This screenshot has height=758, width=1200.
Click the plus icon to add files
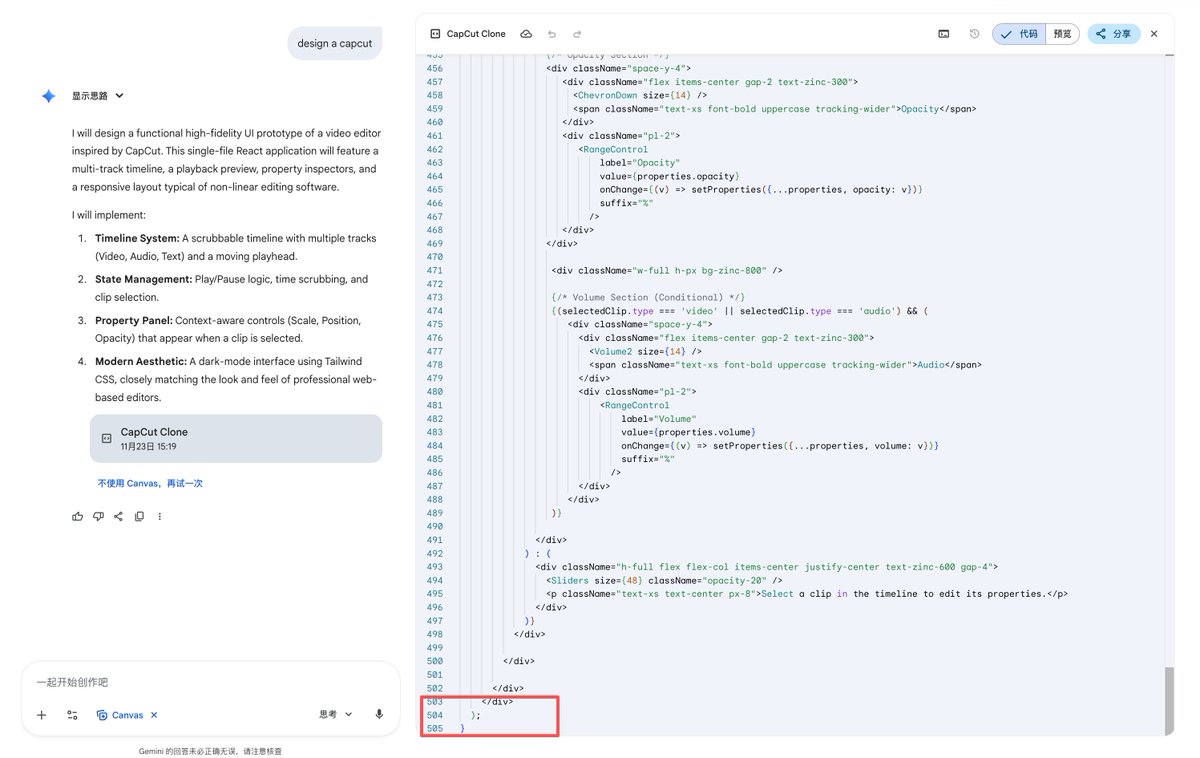pos(41,715)
